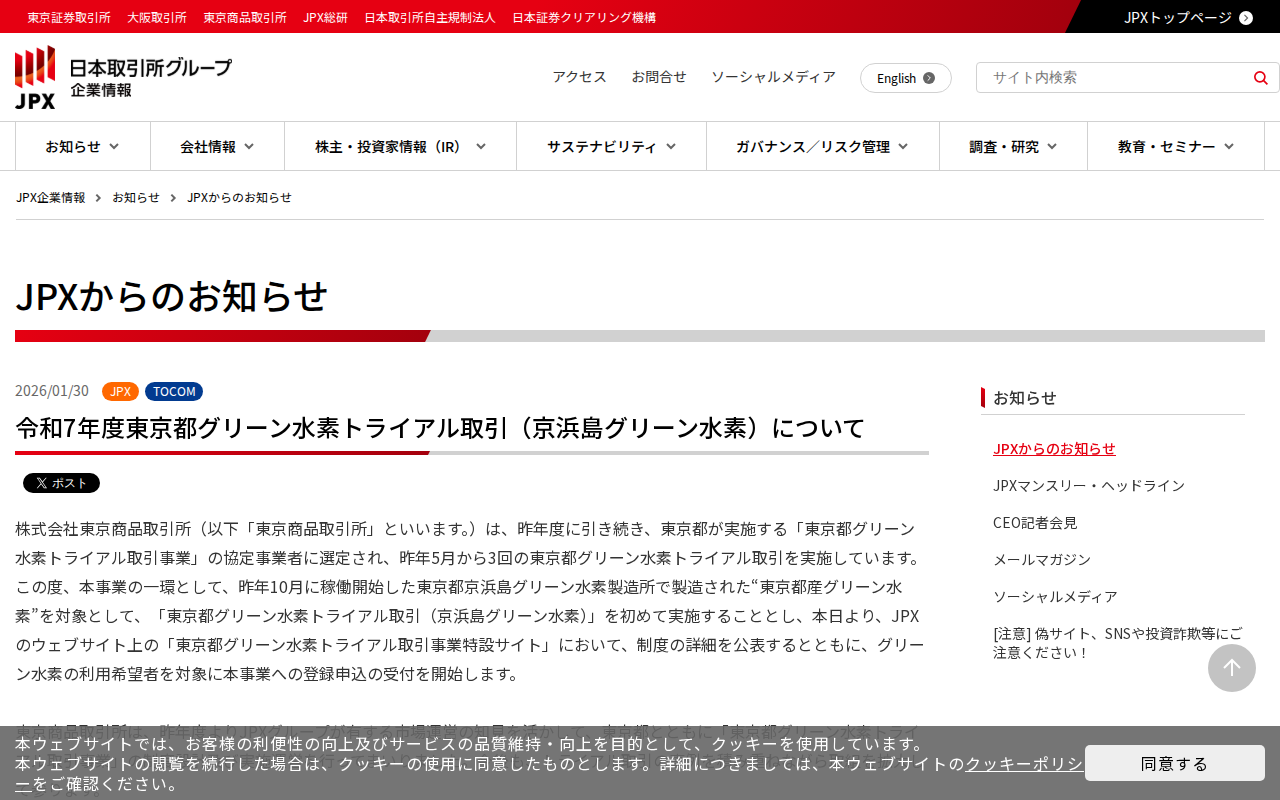Click the お知らせ breadcrumb link
This screenshot has width=1280, height=800.
coord(136,197)
